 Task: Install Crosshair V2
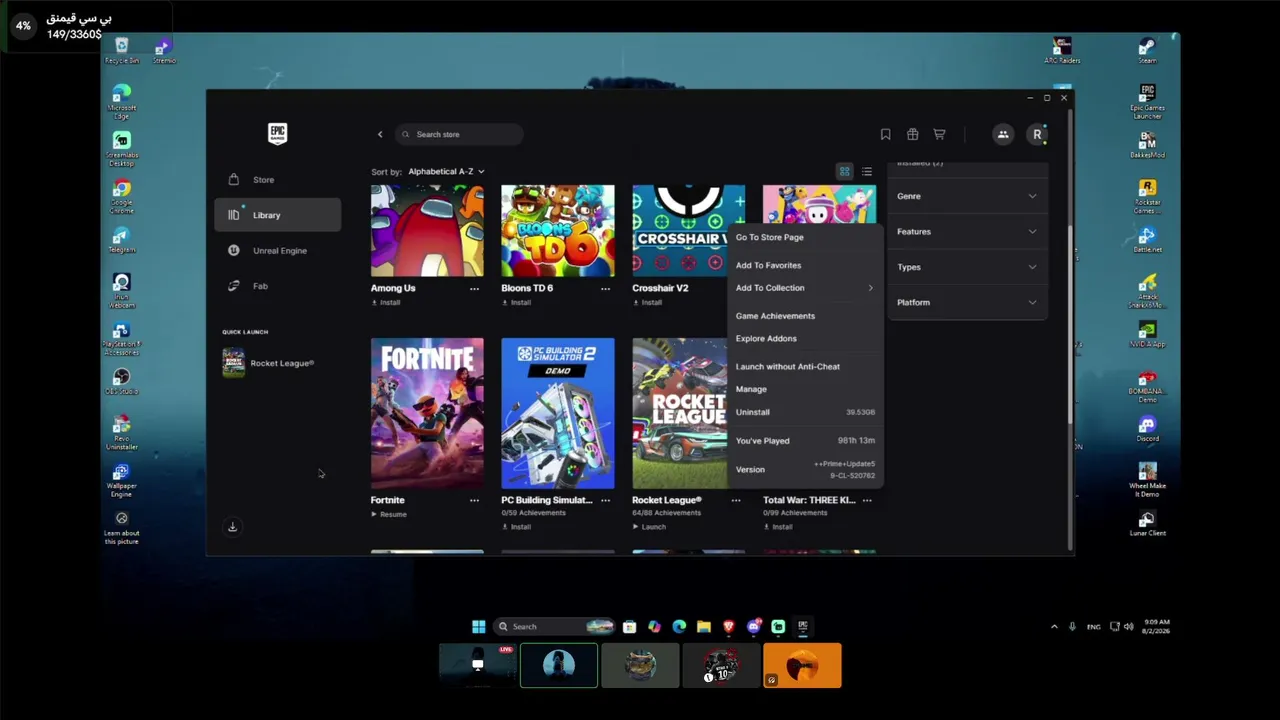(x=647, y=302)
